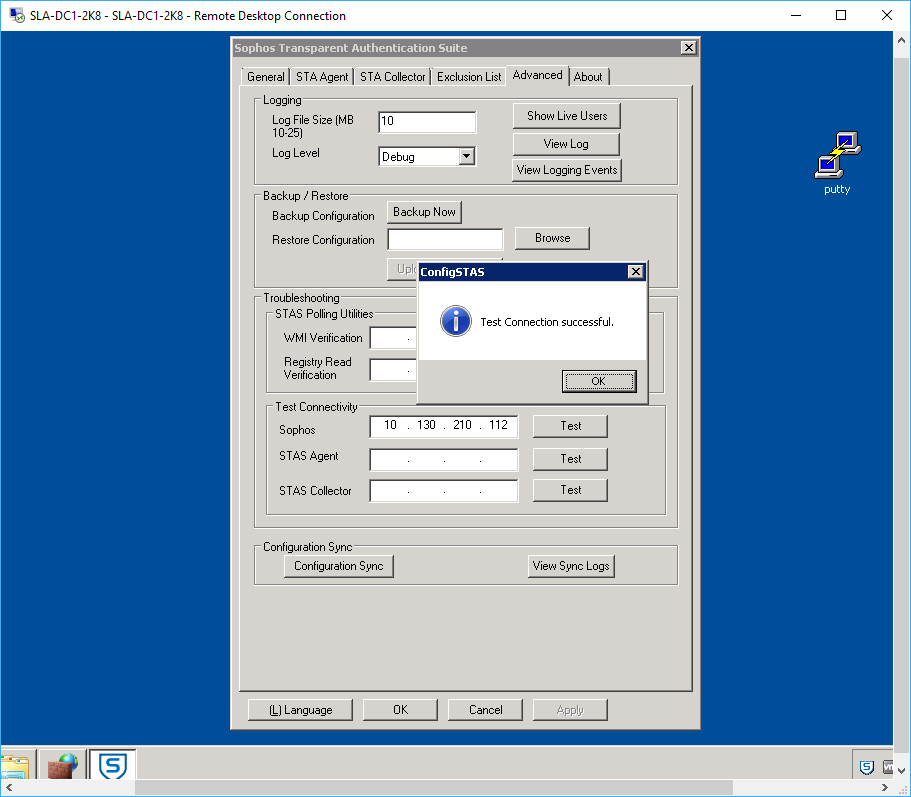Click the remote session scroll down arrow
The width and height of the screenshot is (911, 797).
pyautogui.click(x=902, y=770)
